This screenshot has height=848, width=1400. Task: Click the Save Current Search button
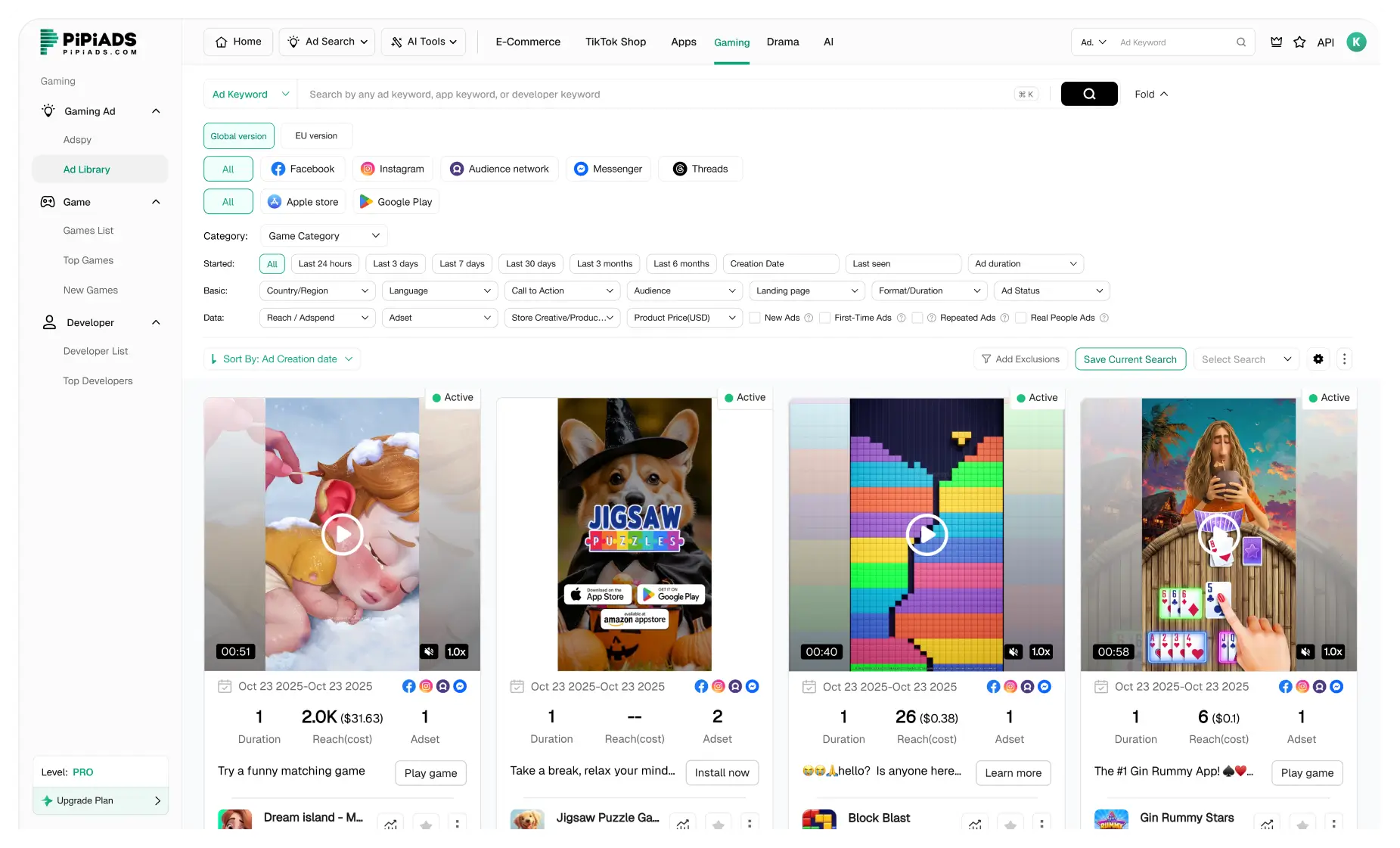1130,359
